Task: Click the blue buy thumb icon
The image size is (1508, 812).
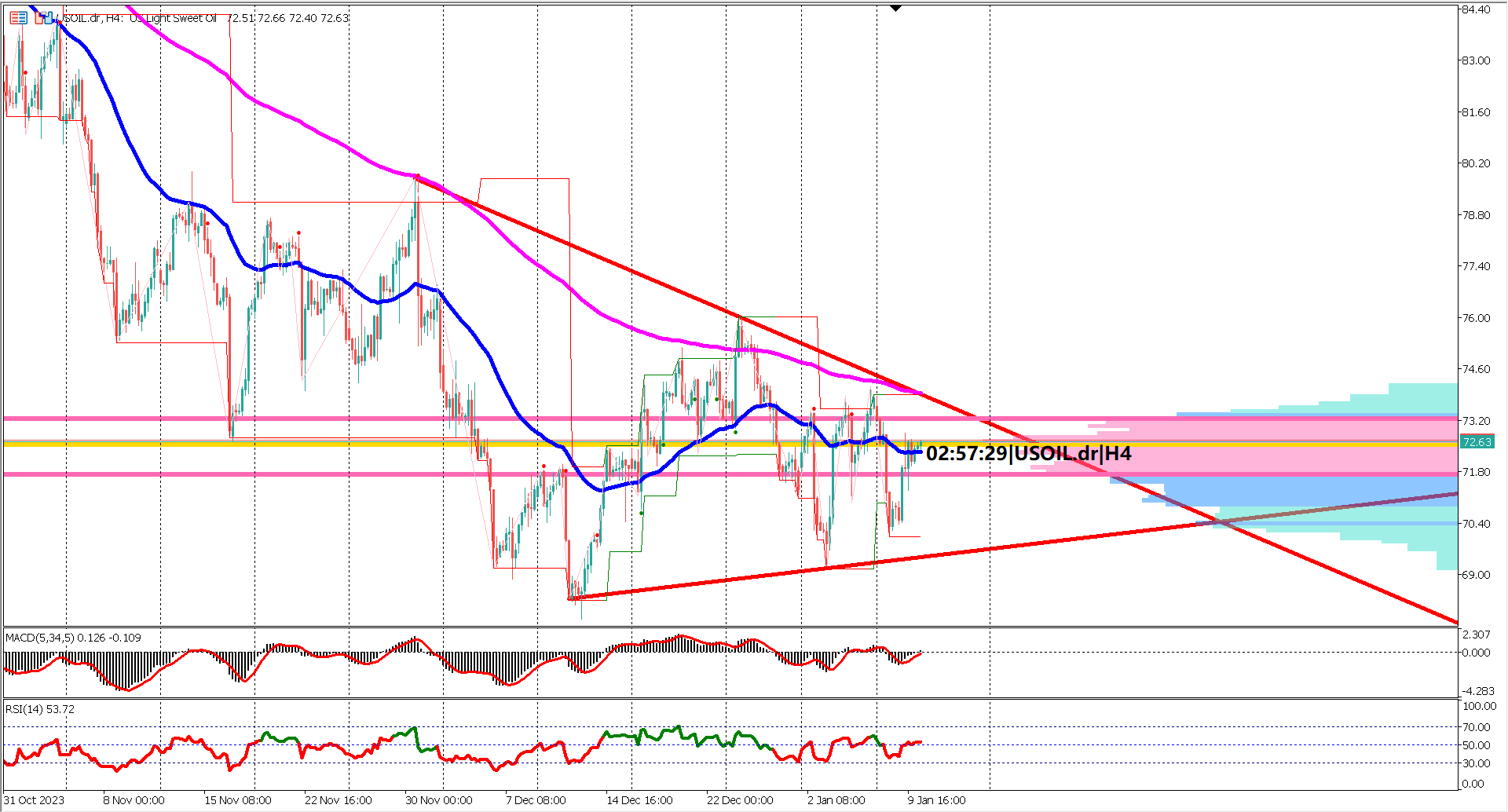Action: [49, 18]
